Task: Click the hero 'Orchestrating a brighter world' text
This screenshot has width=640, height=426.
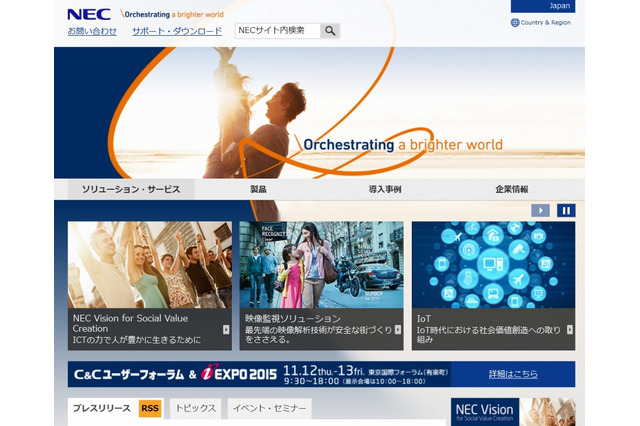Action: click(402, 144)
